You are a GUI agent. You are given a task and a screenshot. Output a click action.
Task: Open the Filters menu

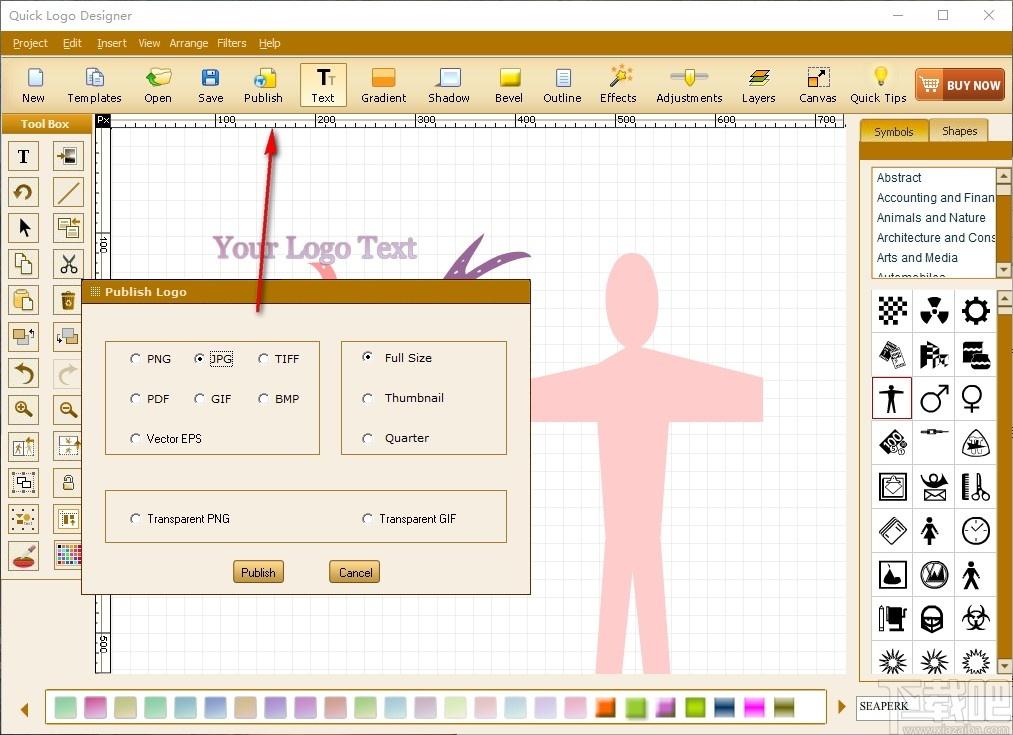point(231,43)
